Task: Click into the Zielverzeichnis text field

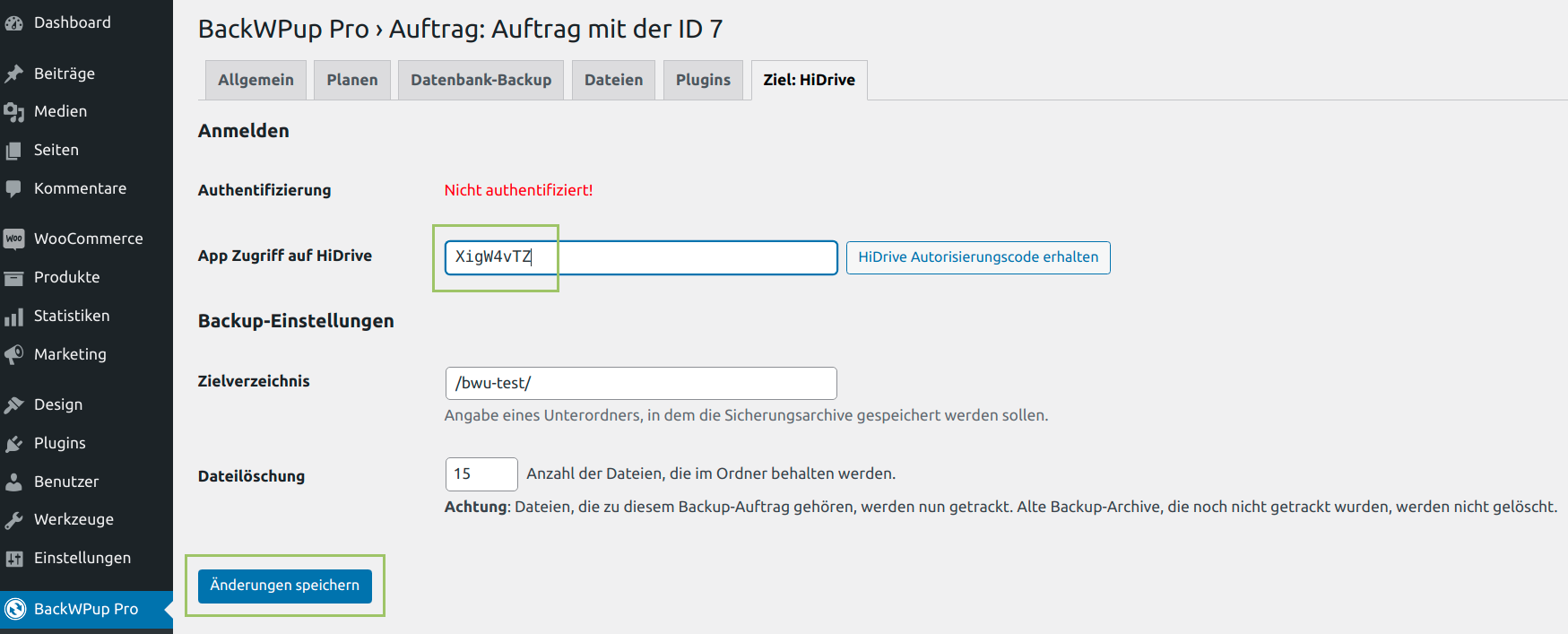Action: [640, 383]
